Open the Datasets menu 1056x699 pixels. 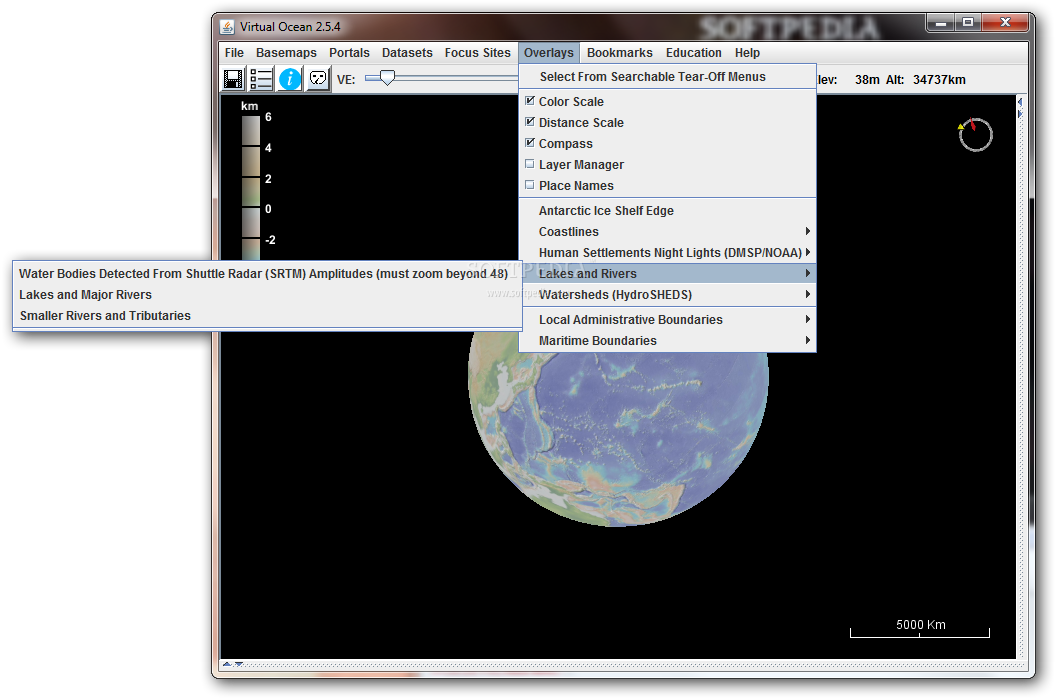[x=407, y=53]
